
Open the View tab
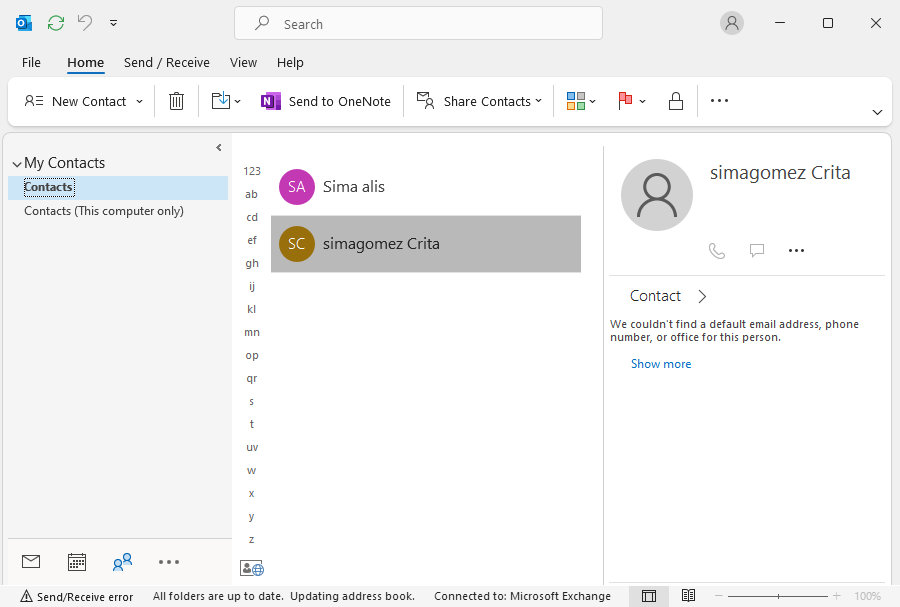243,63
